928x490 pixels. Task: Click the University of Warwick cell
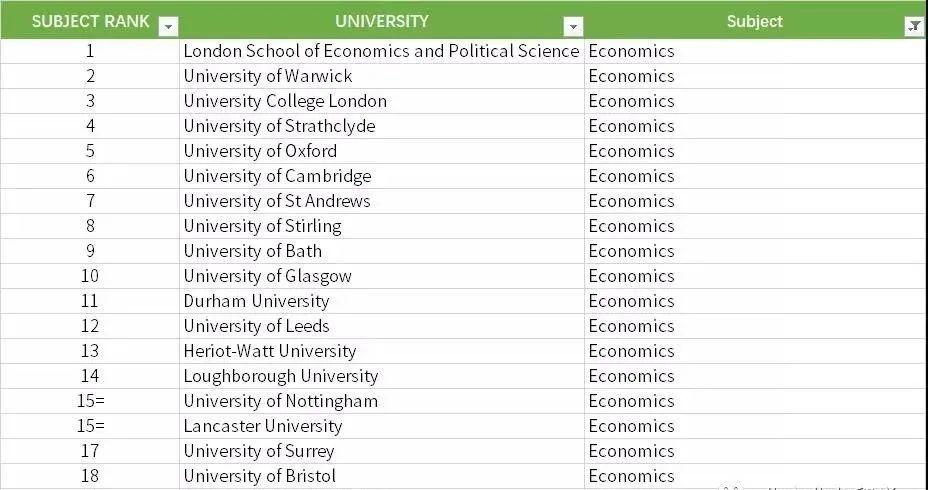(x=382, y=76)
